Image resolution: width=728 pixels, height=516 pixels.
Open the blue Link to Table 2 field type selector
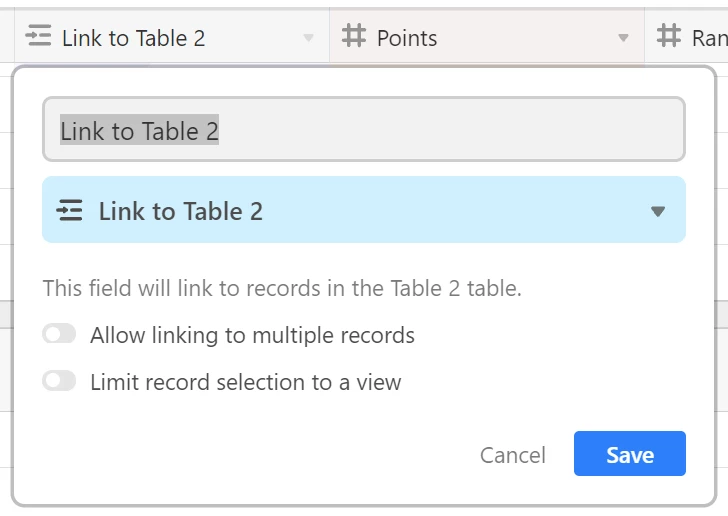364,209
